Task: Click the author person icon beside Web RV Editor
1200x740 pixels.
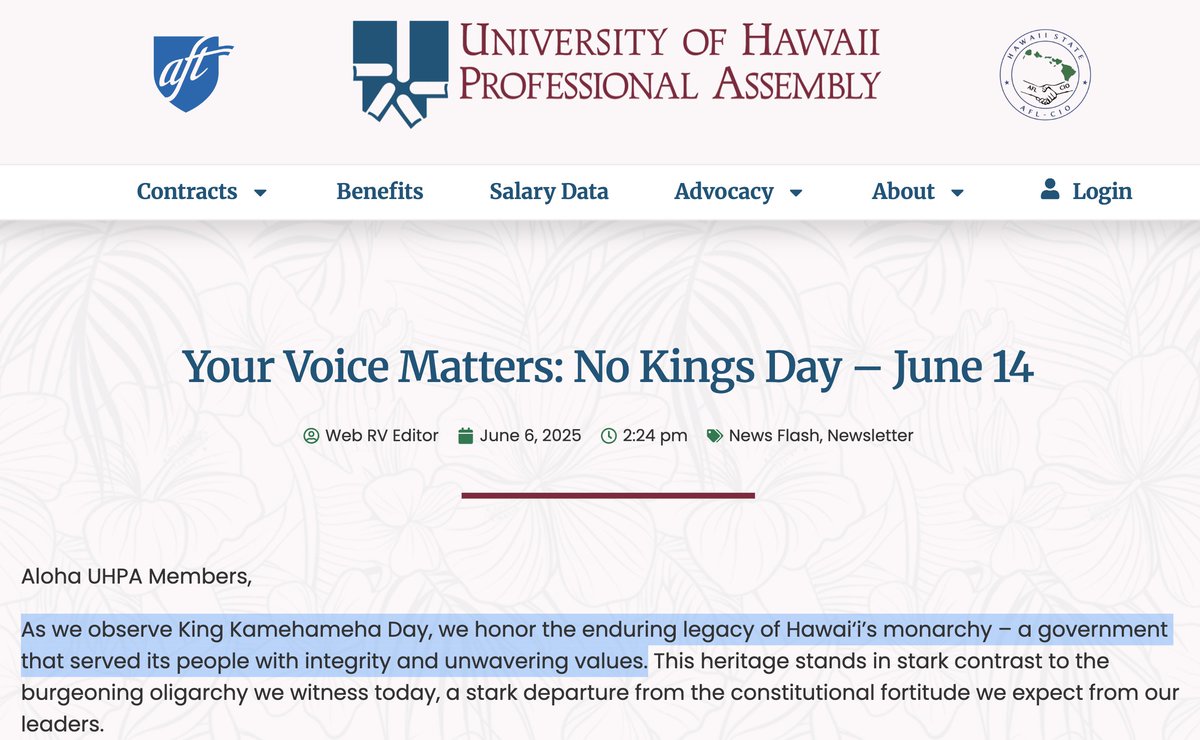Action: [311, 436]
